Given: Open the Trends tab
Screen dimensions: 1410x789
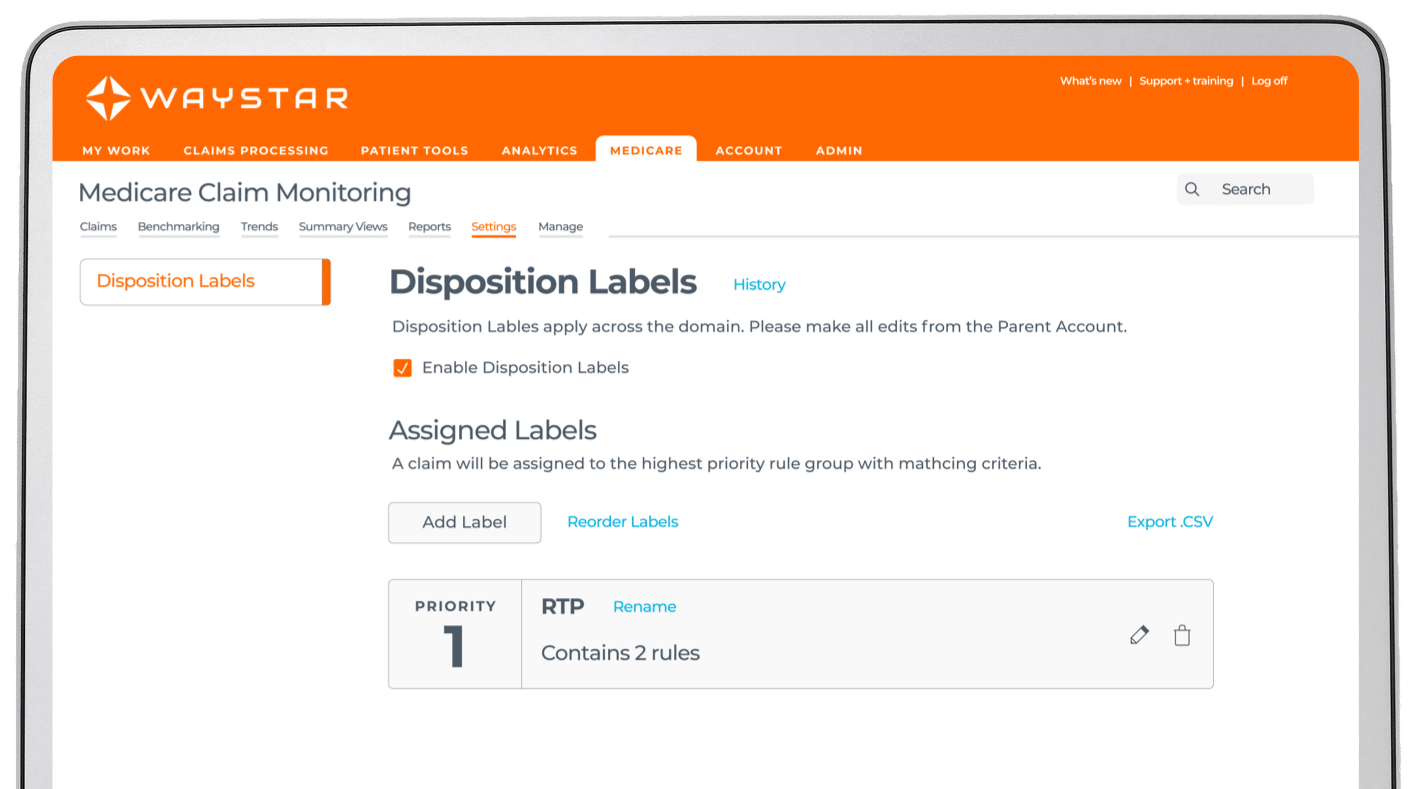Looking at the screenshot, I should pos(259,227).
